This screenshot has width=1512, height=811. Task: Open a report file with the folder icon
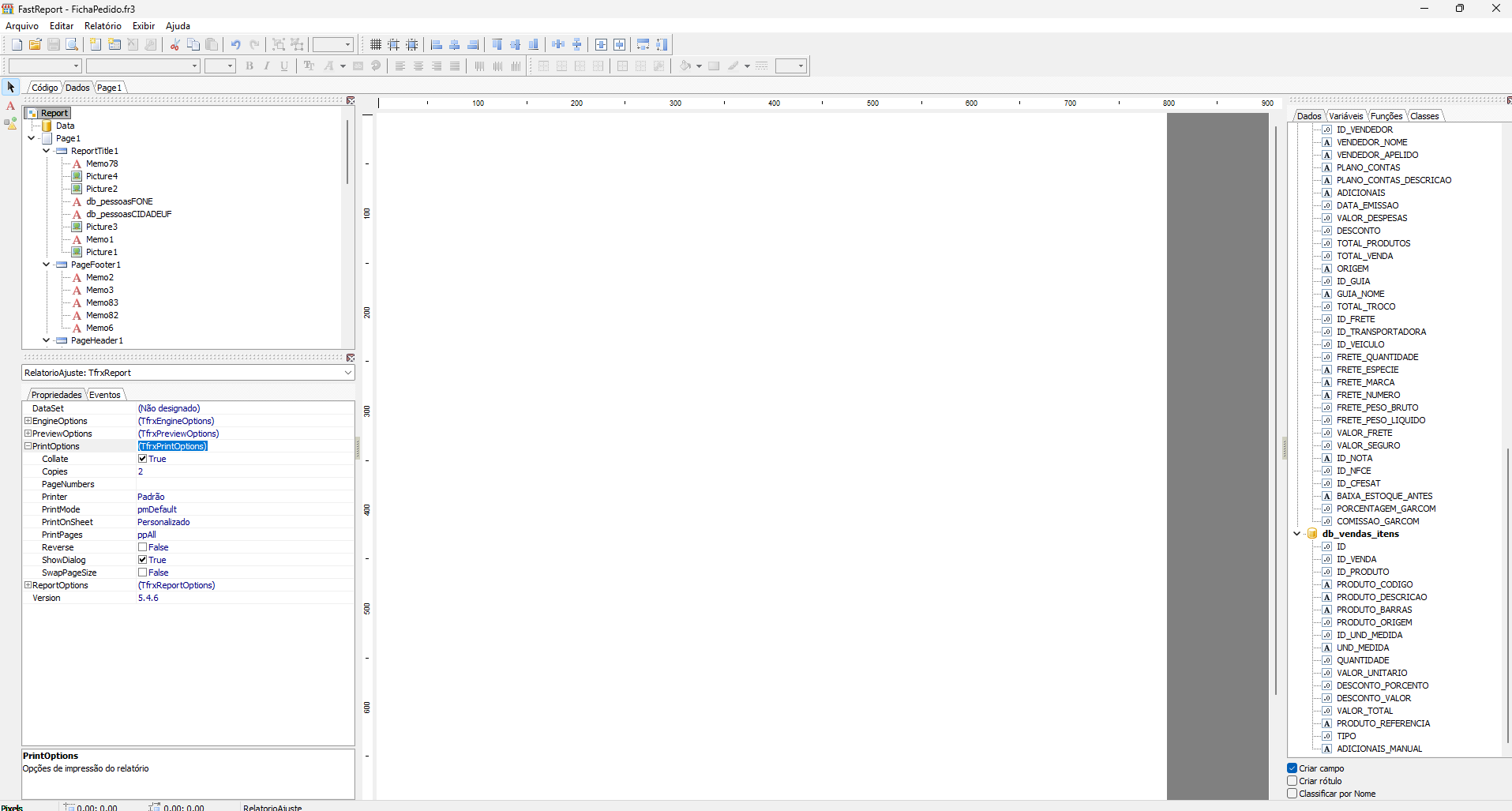coord(35,44)
